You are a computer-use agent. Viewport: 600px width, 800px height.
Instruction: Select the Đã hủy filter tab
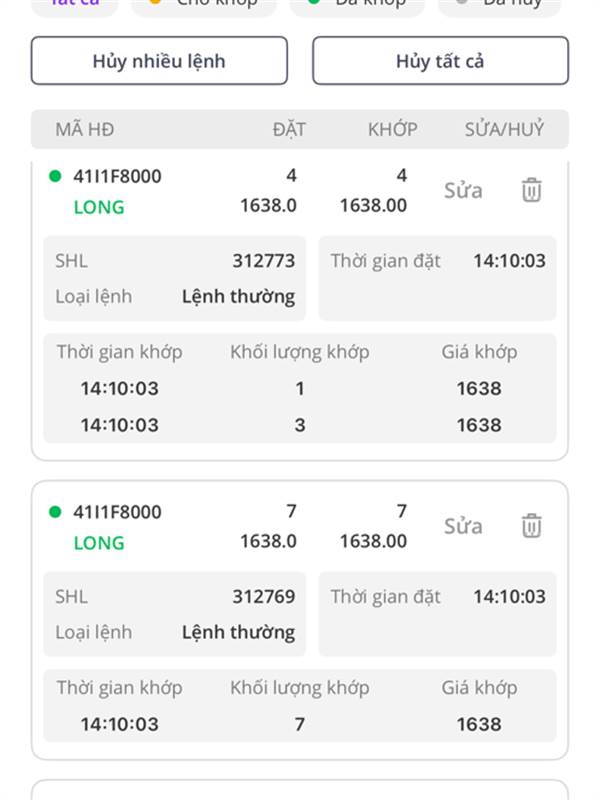[500, 5]
